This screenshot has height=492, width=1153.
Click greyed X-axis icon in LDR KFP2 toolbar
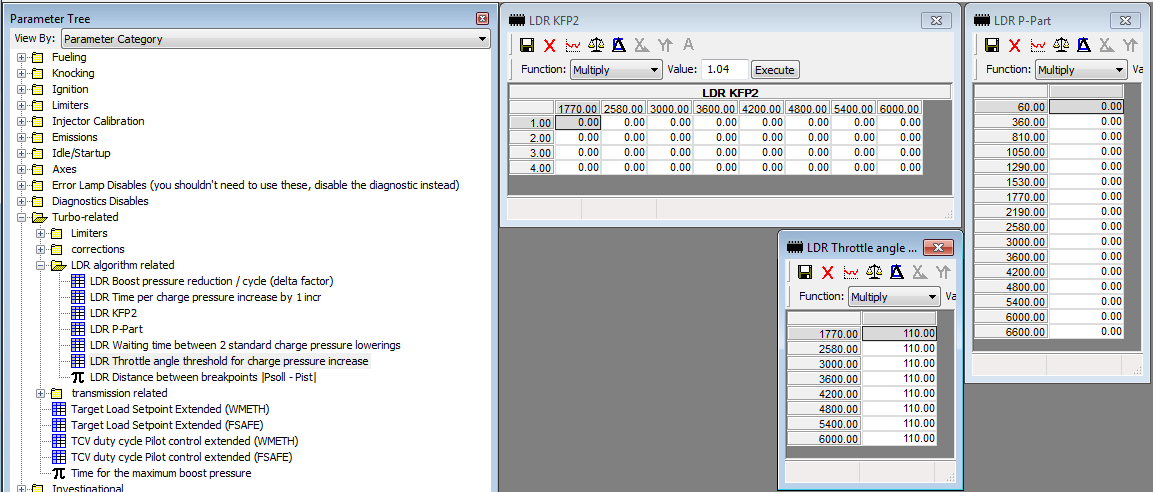point(642,46)
